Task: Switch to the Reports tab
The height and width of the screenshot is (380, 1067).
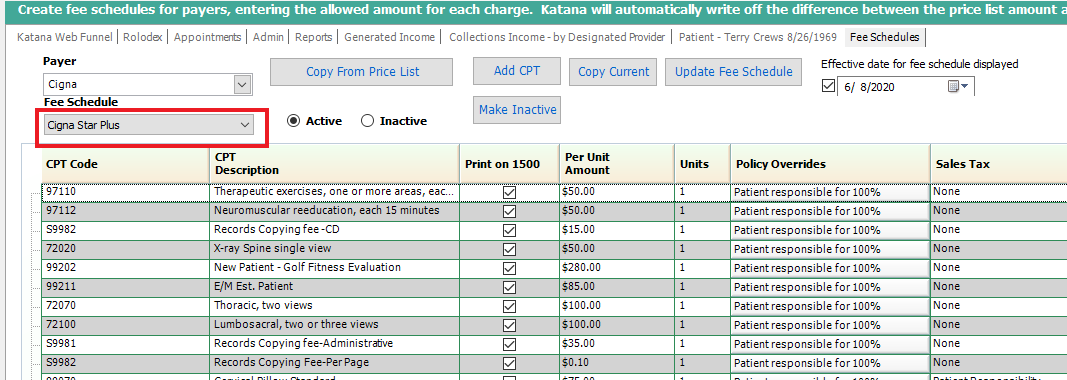Action: pos(314,37)
